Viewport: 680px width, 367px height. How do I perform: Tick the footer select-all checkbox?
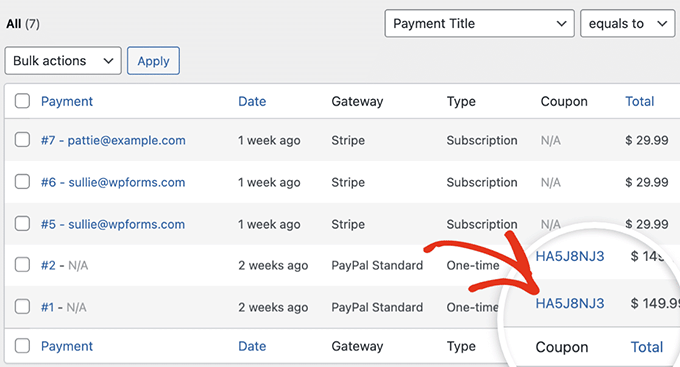[22, 346]
